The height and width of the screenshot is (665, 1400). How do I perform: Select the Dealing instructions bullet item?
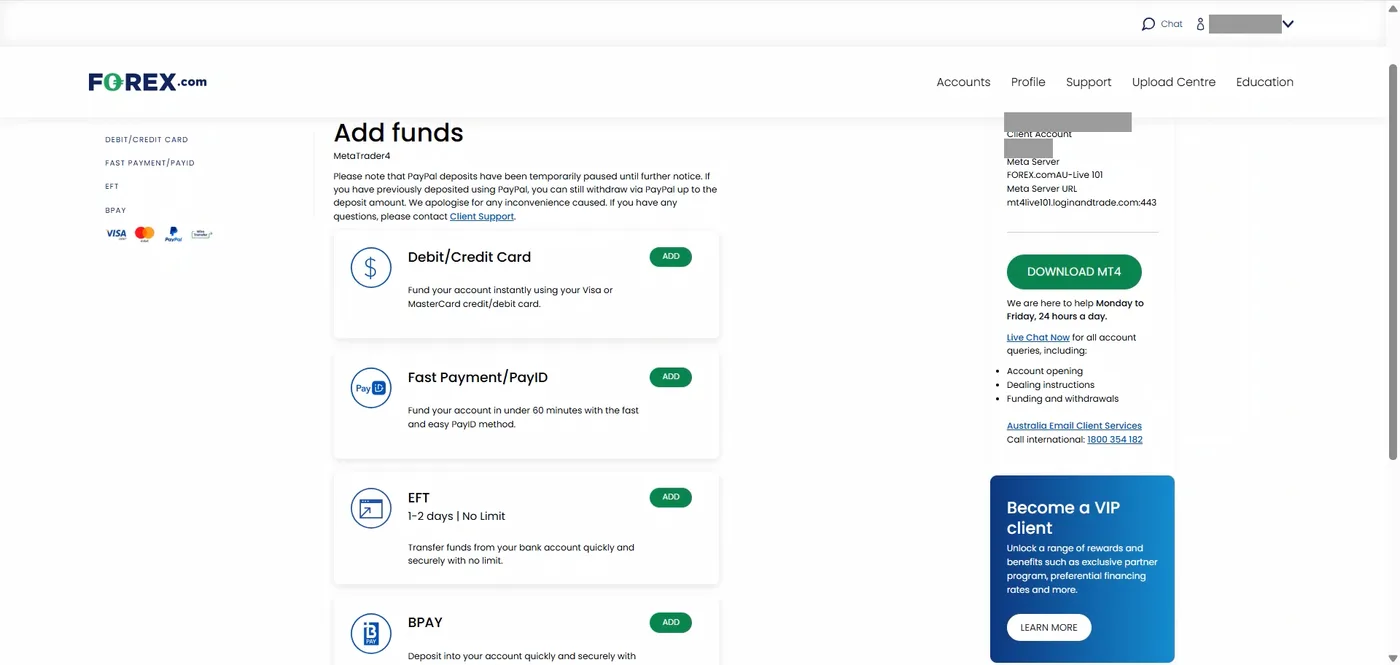tap(1051, 385)
